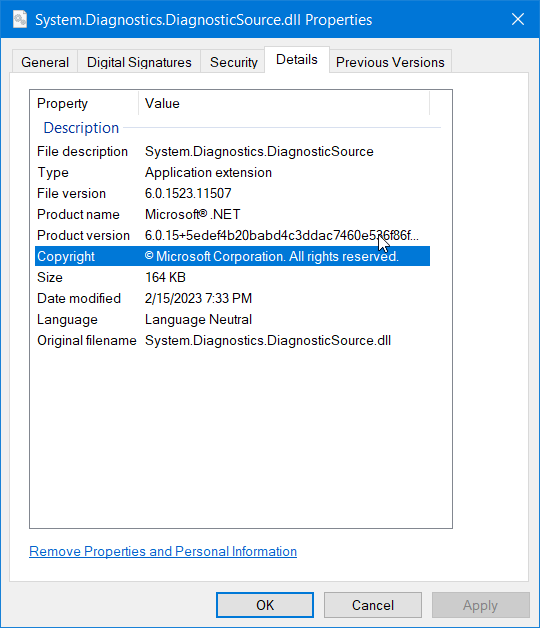The height and width of the screenshot is (628, 540).
Task: Click the Application extension value
Action: pos(208,173)
